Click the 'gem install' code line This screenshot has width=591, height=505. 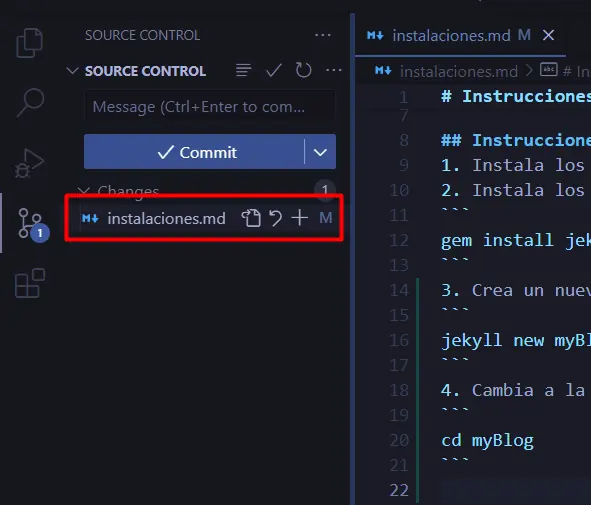516,240
